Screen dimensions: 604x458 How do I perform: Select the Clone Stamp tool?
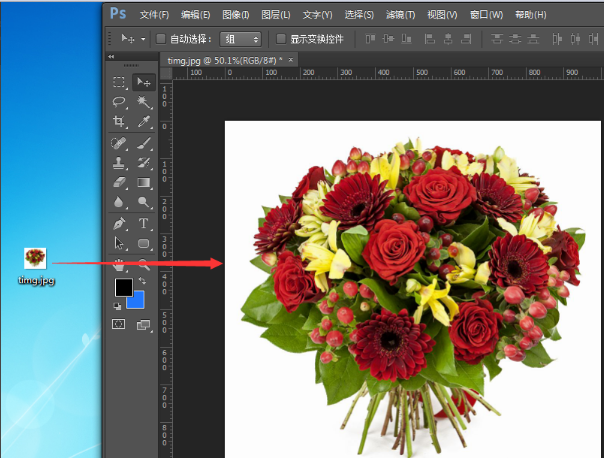click(119, 164)
